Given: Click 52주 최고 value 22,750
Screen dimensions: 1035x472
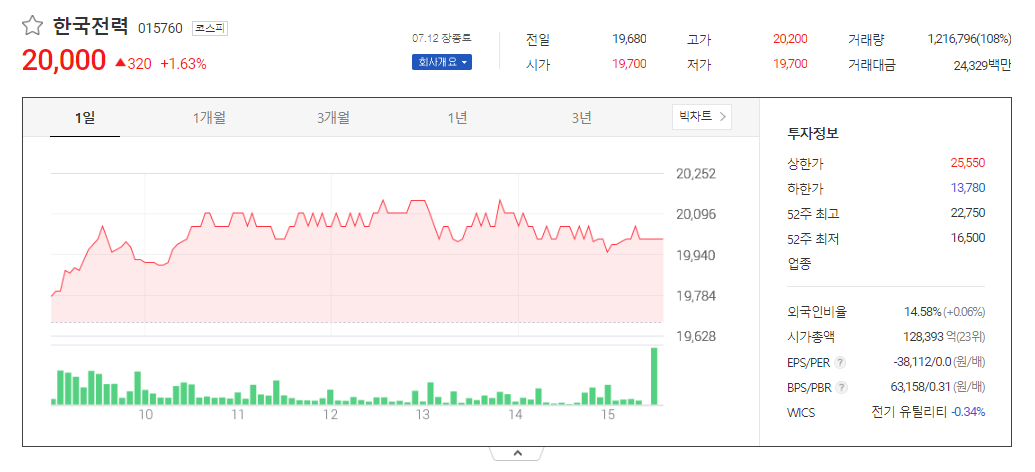Looking at the screenshot, I should [968, 213].
